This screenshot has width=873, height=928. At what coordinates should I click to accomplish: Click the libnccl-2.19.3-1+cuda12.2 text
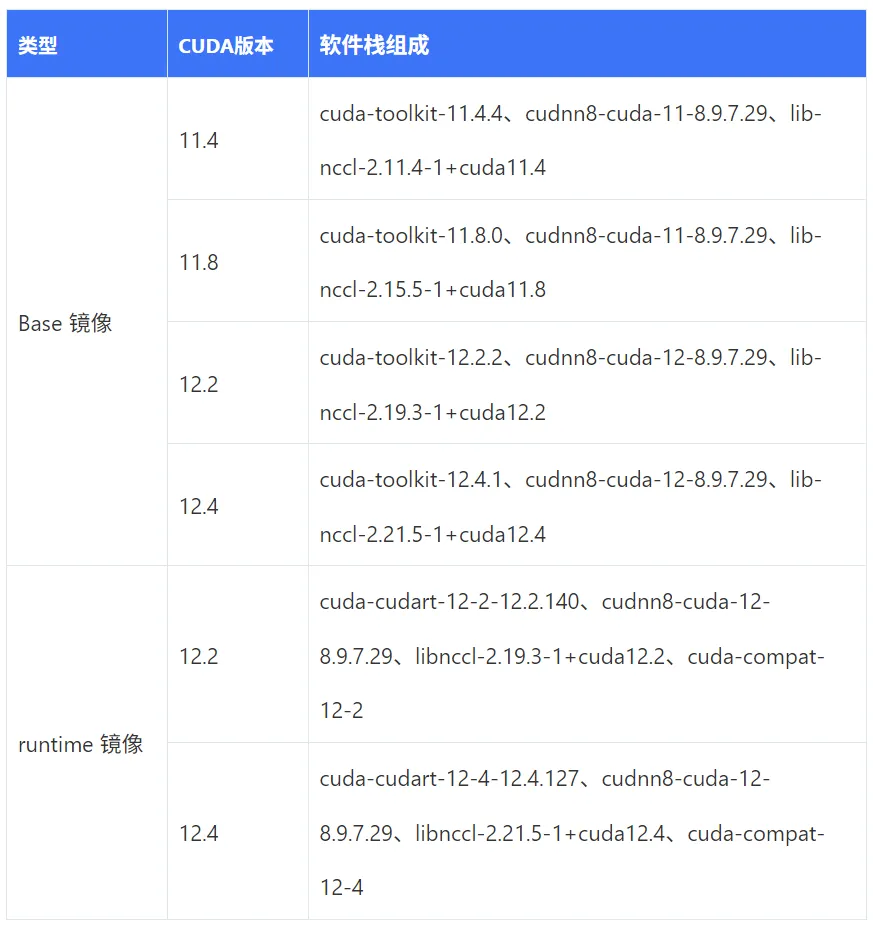(x=540, y=656)
